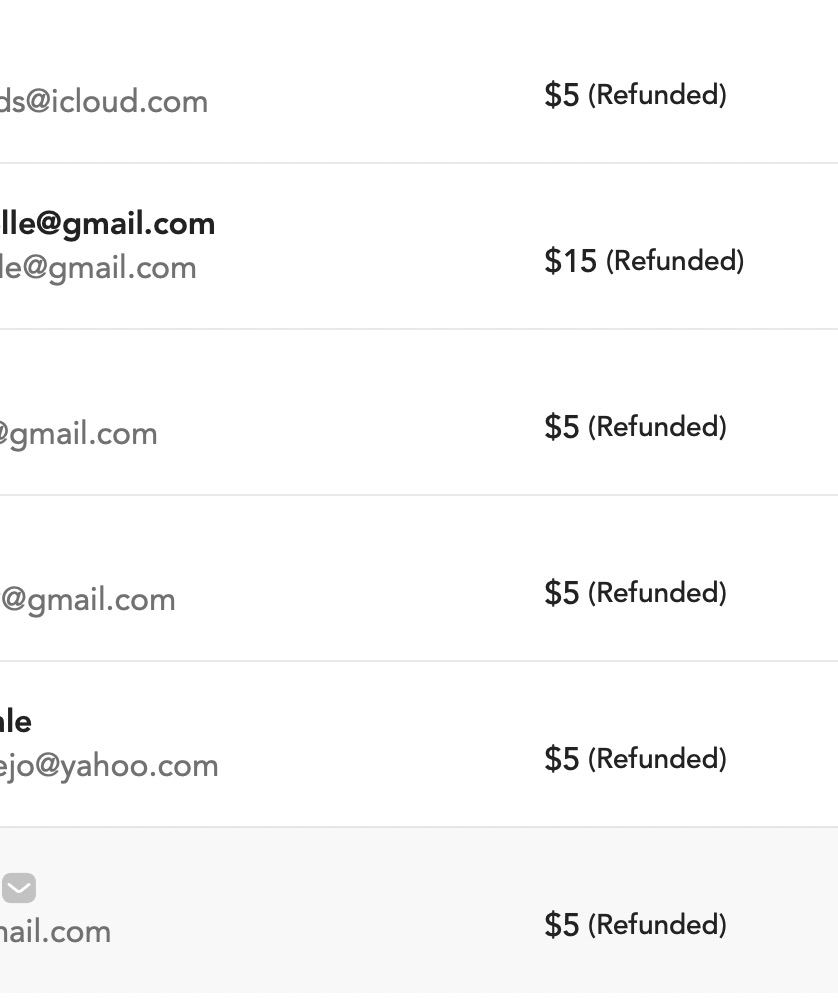This screenshot has height=1008, width=838.
Task: Select the $5 amount in the highlighted row
Action: click(x=562, y=924)
